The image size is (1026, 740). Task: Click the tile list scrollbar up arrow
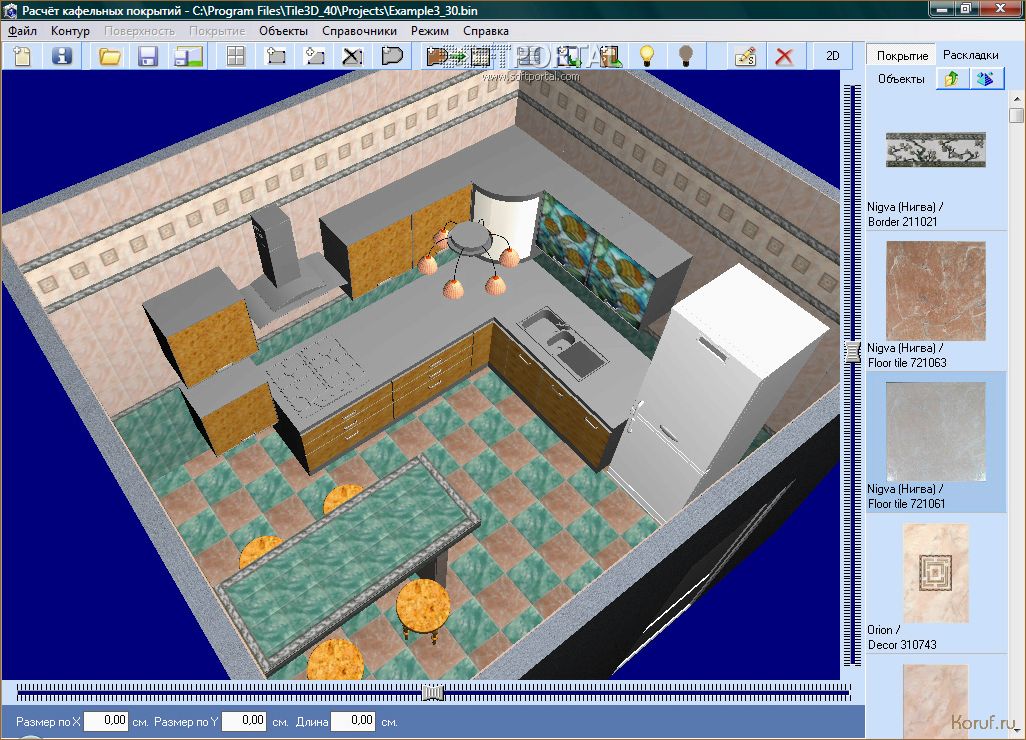pos(1016,99)
